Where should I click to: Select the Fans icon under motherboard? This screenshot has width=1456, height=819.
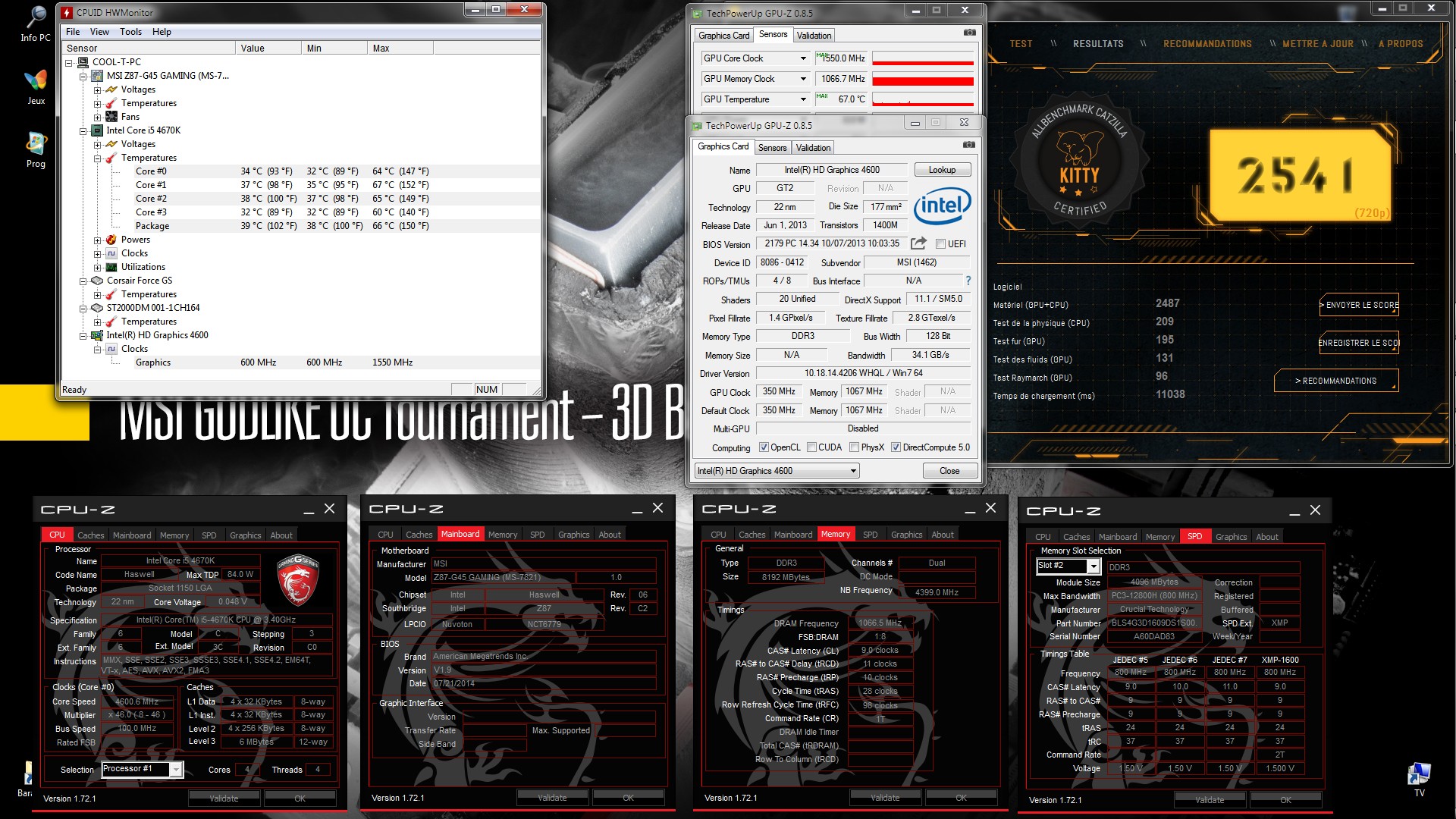[x=111, y=117]
